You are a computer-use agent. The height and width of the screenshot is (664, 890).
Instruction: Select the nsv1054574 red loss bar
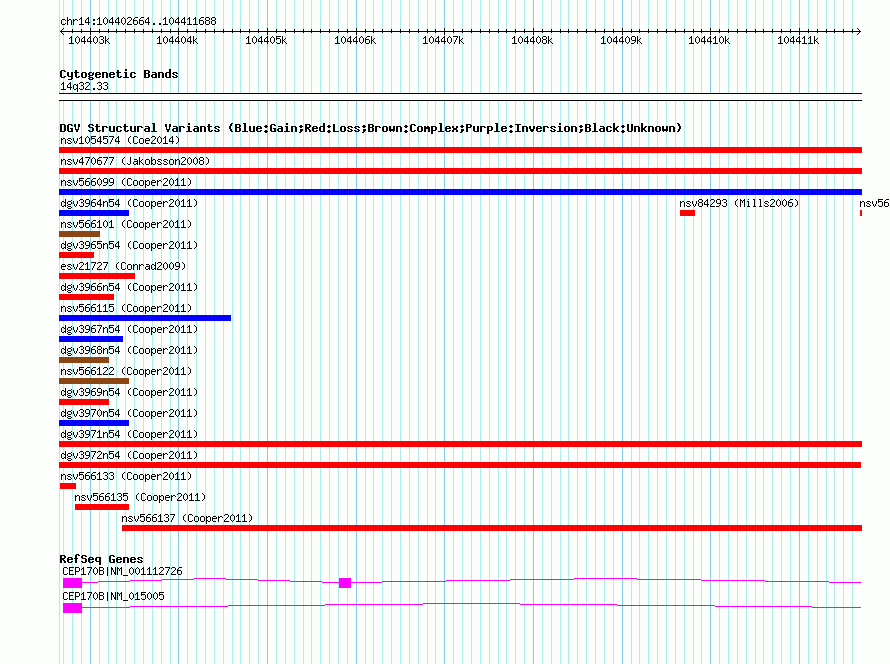(x=460, y=150)
